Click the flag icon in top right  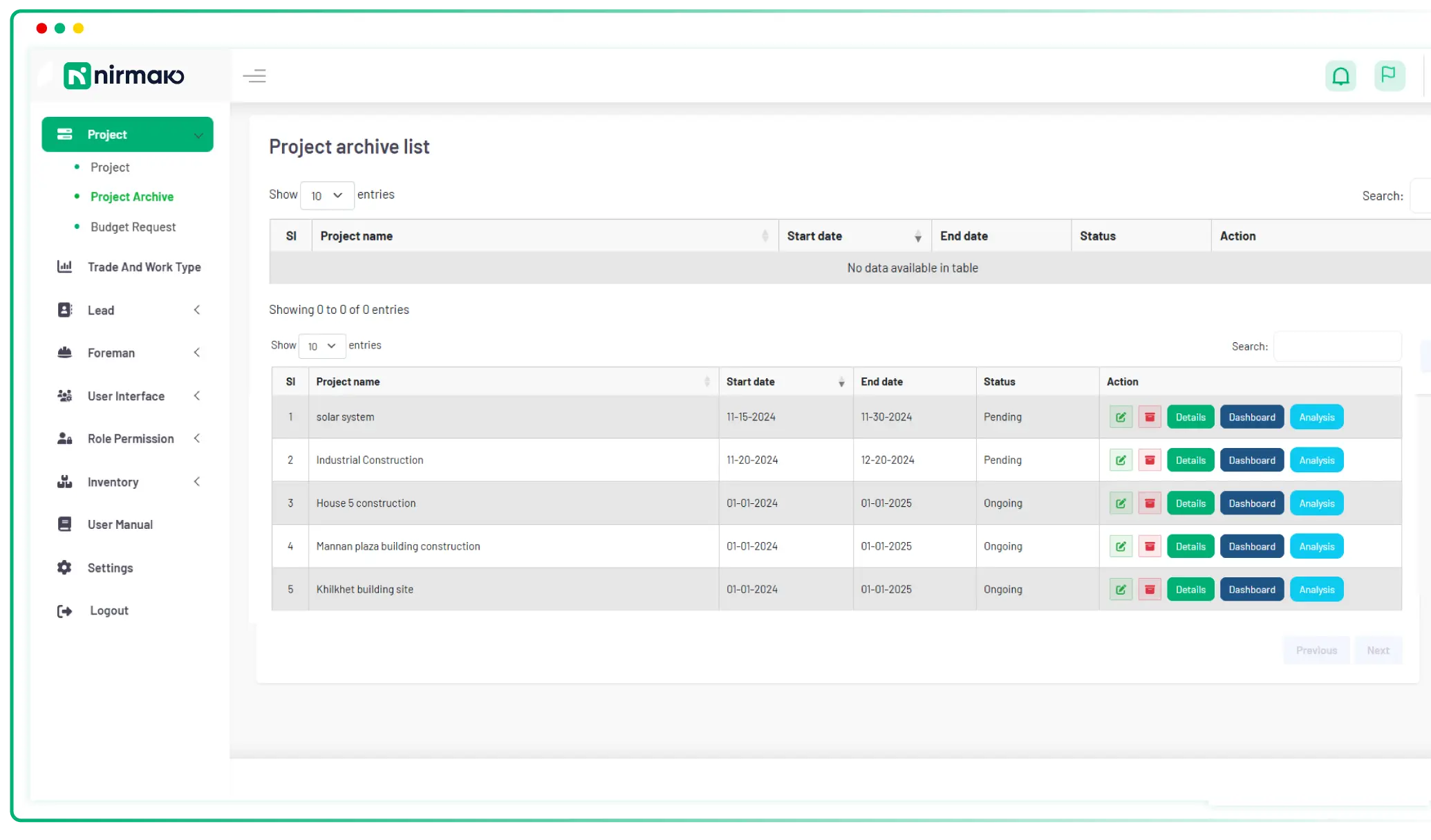pos(1389,75)
